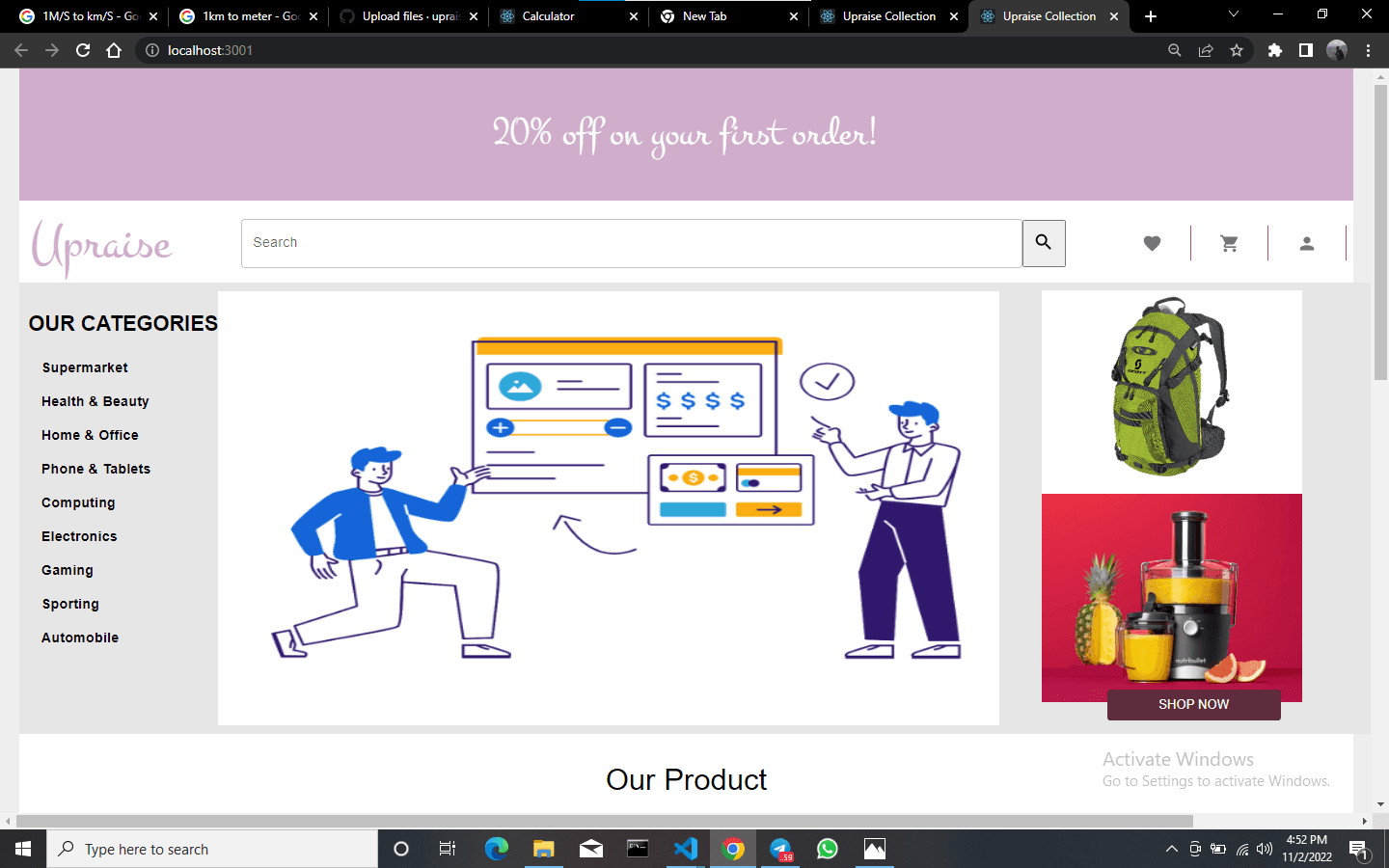Click the share icon in the address bar
The width and height of the screenshot is (1389, 868).
click(1206, 49)
